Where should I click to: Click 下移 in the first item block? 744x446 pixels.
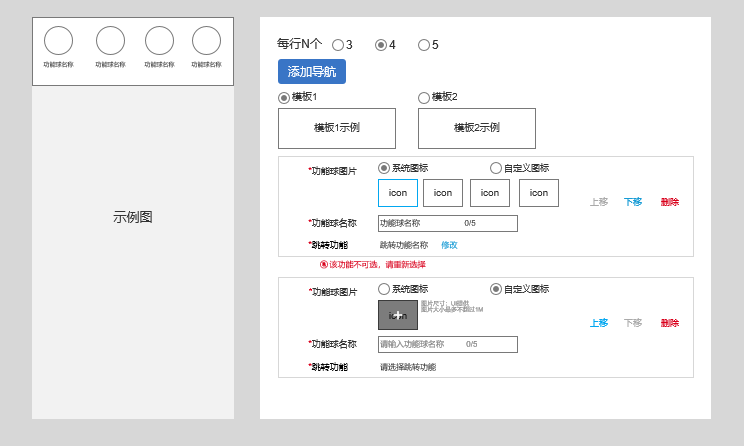632,202
